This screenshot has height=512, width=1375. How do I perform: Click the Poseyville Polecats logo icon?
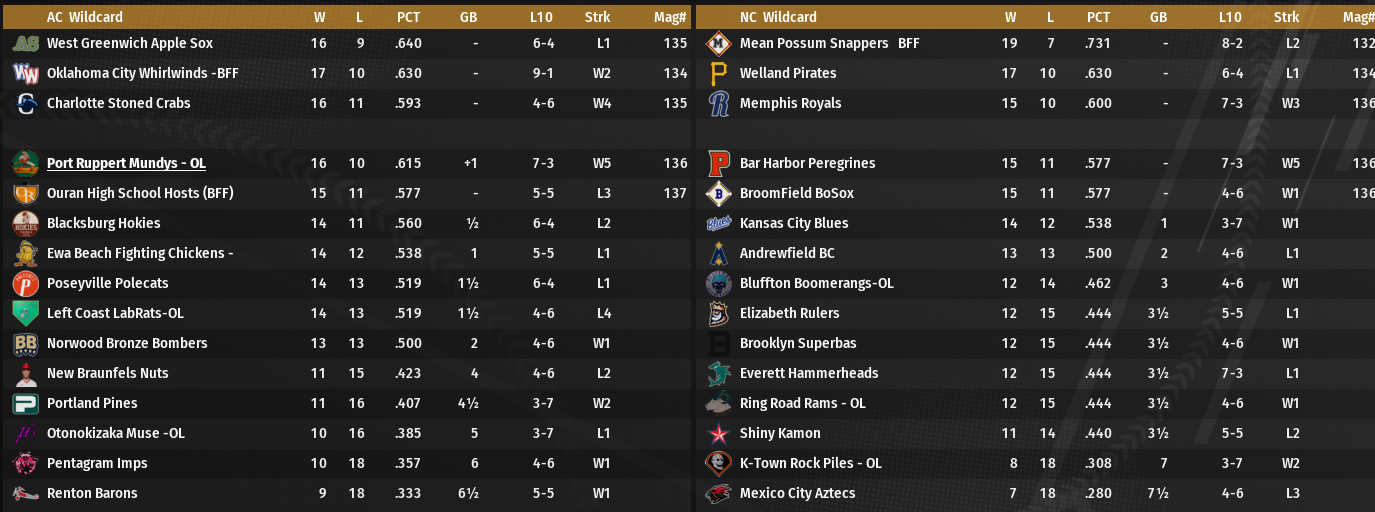(26, 284)
